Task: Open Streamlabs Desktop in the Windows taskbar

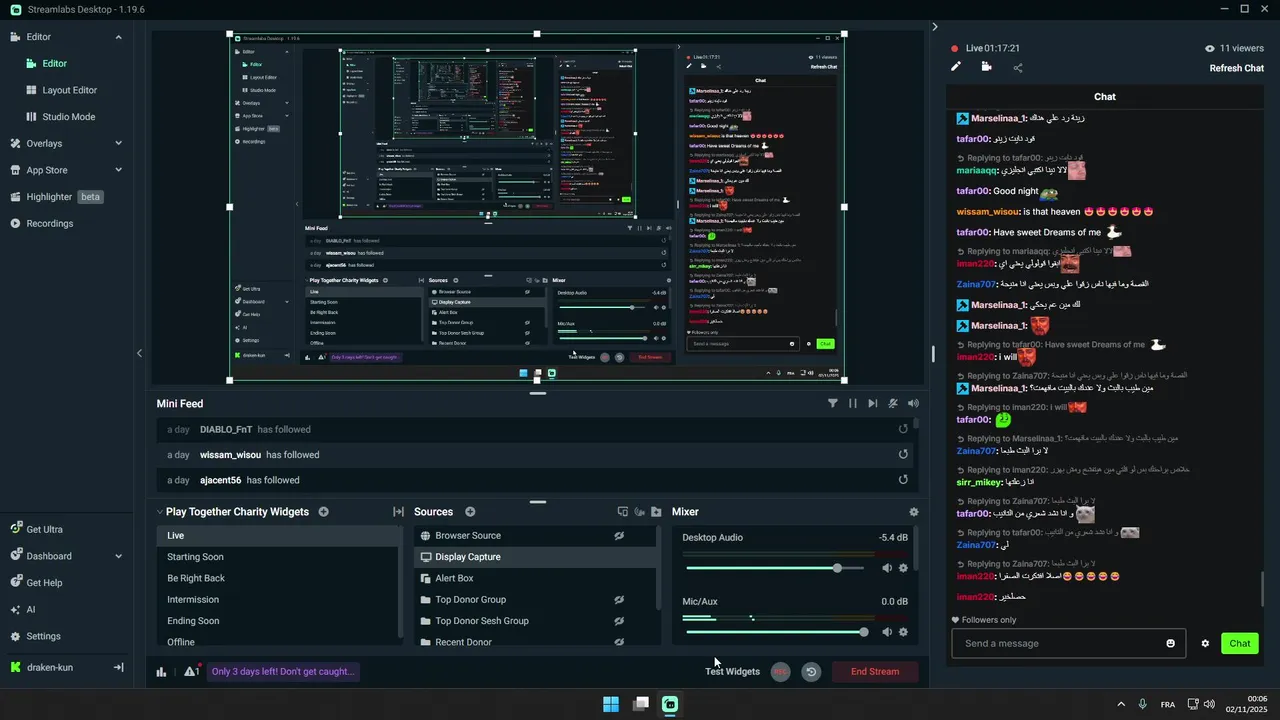Action: tap(670, 704)
